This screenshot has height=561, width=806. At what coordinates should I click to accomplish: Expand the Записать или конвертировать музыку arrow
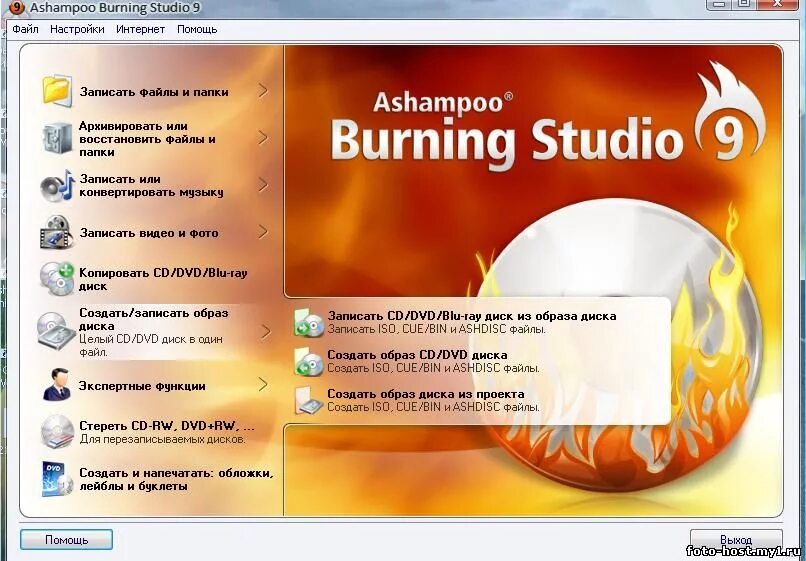263,185
